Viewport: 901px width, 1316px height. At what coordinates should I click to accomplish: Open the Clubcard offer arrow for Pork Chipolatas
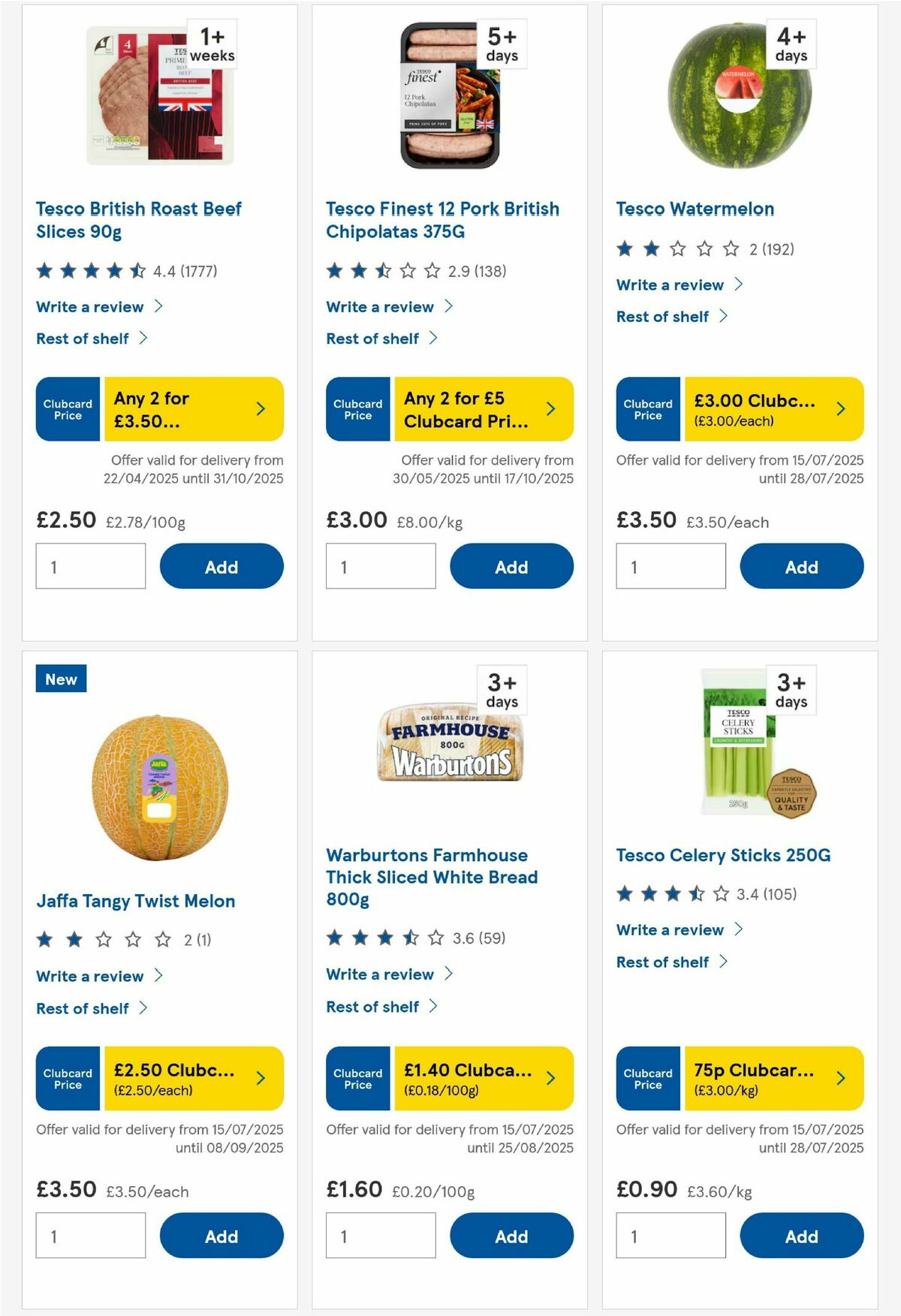(550, 409)
